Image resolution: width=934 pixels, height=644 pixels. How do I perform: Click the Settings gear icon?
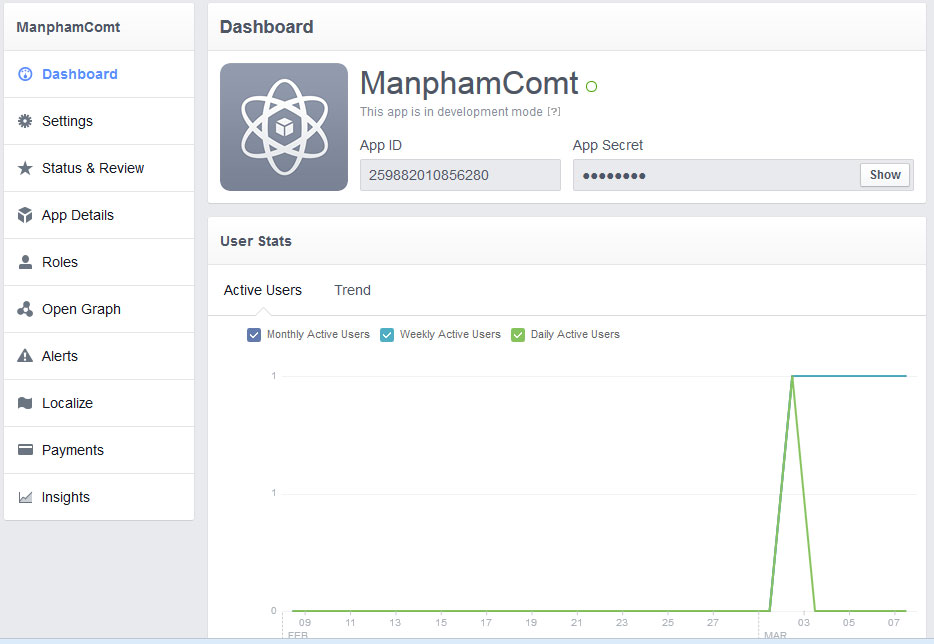tap(25, 121)
